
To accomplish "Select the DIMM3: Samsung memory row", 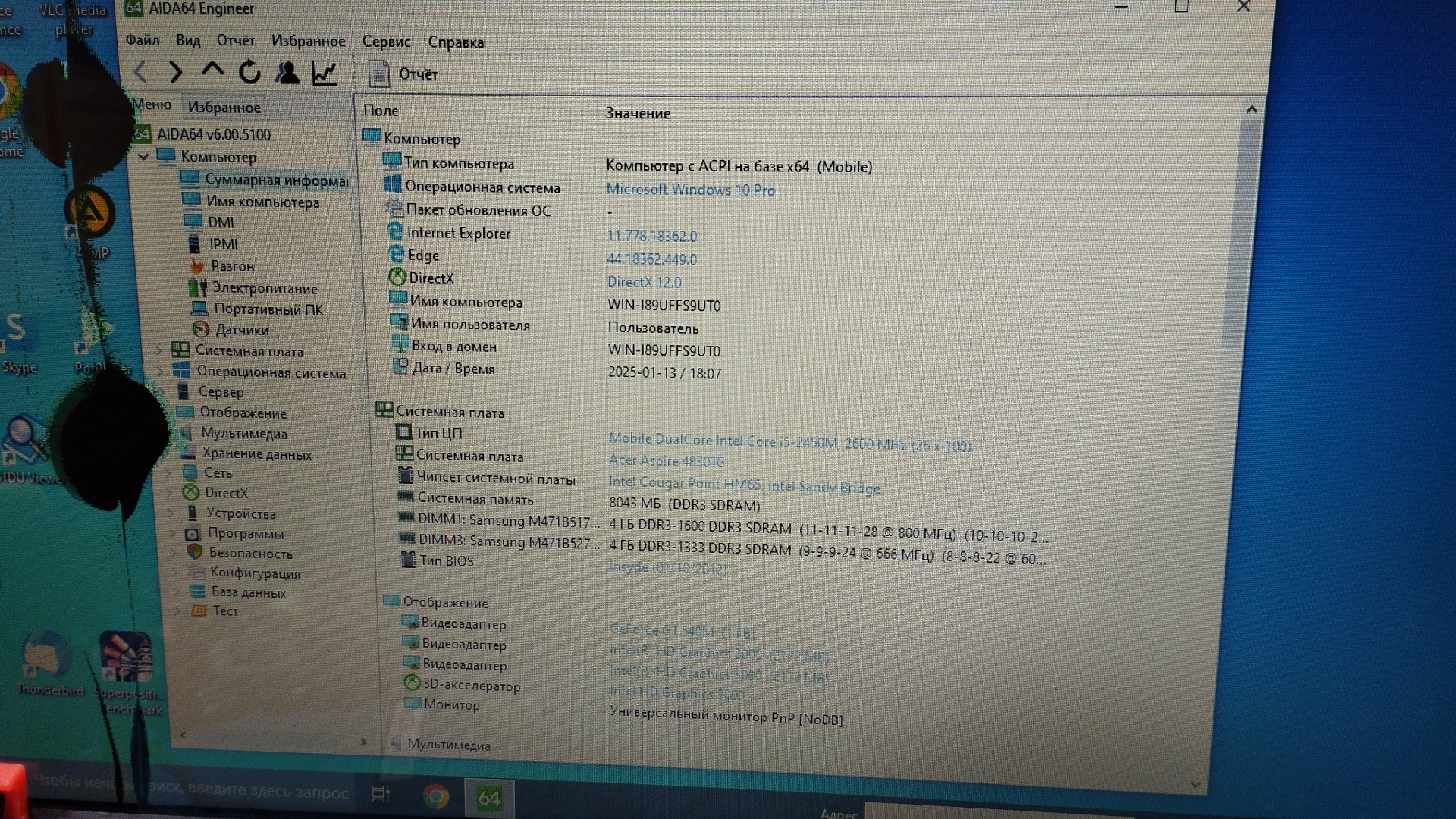I will coord(723,549).
